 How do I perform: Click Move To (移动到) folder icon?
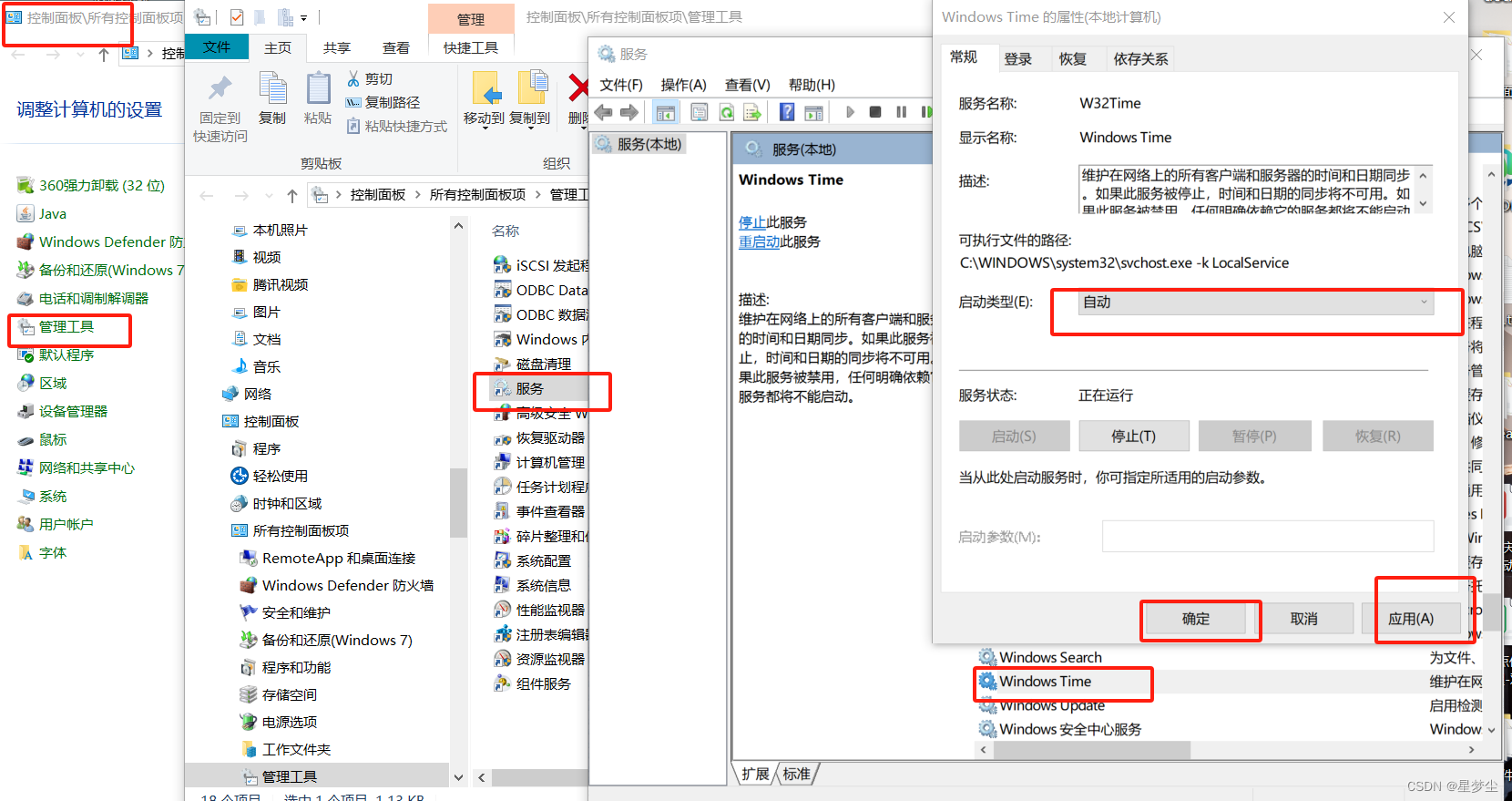click(485, 88)
